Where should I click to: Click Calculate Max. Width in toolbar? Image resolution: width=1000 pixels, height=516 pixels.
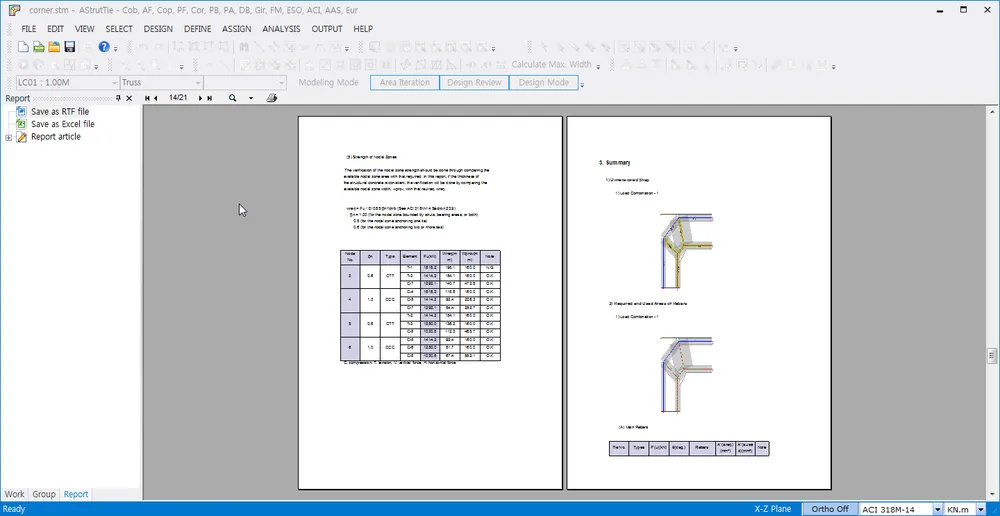(x=552, y=64)
